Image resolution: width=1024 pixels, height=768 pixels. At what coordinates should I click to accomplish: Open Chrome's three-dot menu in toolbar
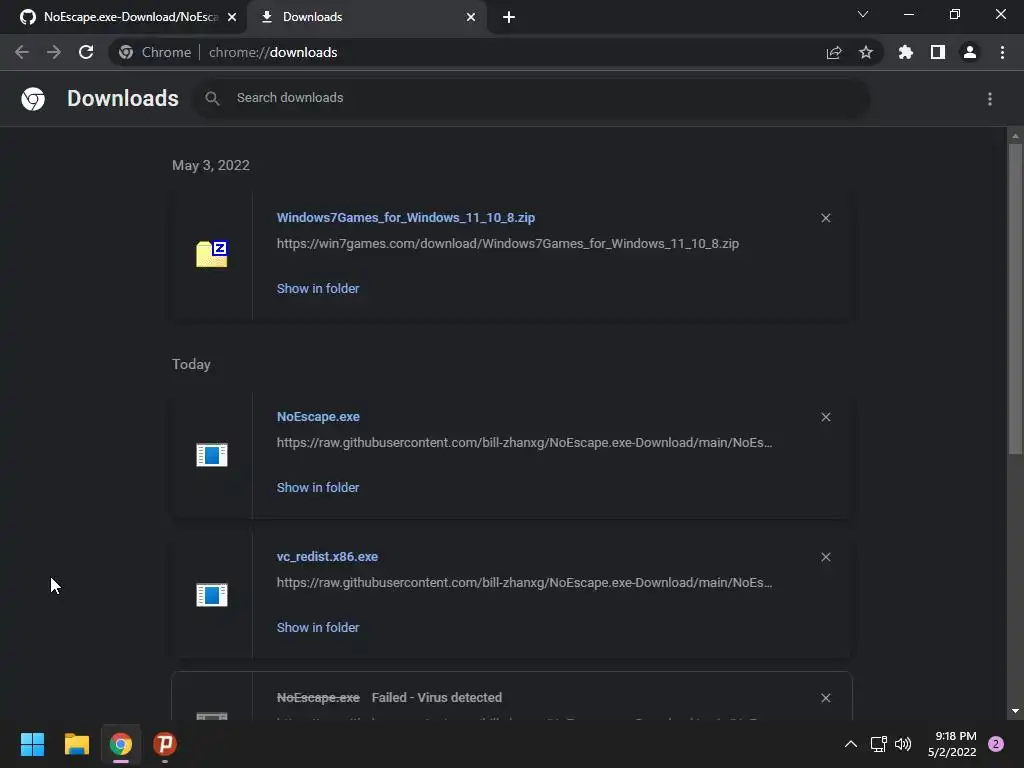click(x=1002, y=52)
